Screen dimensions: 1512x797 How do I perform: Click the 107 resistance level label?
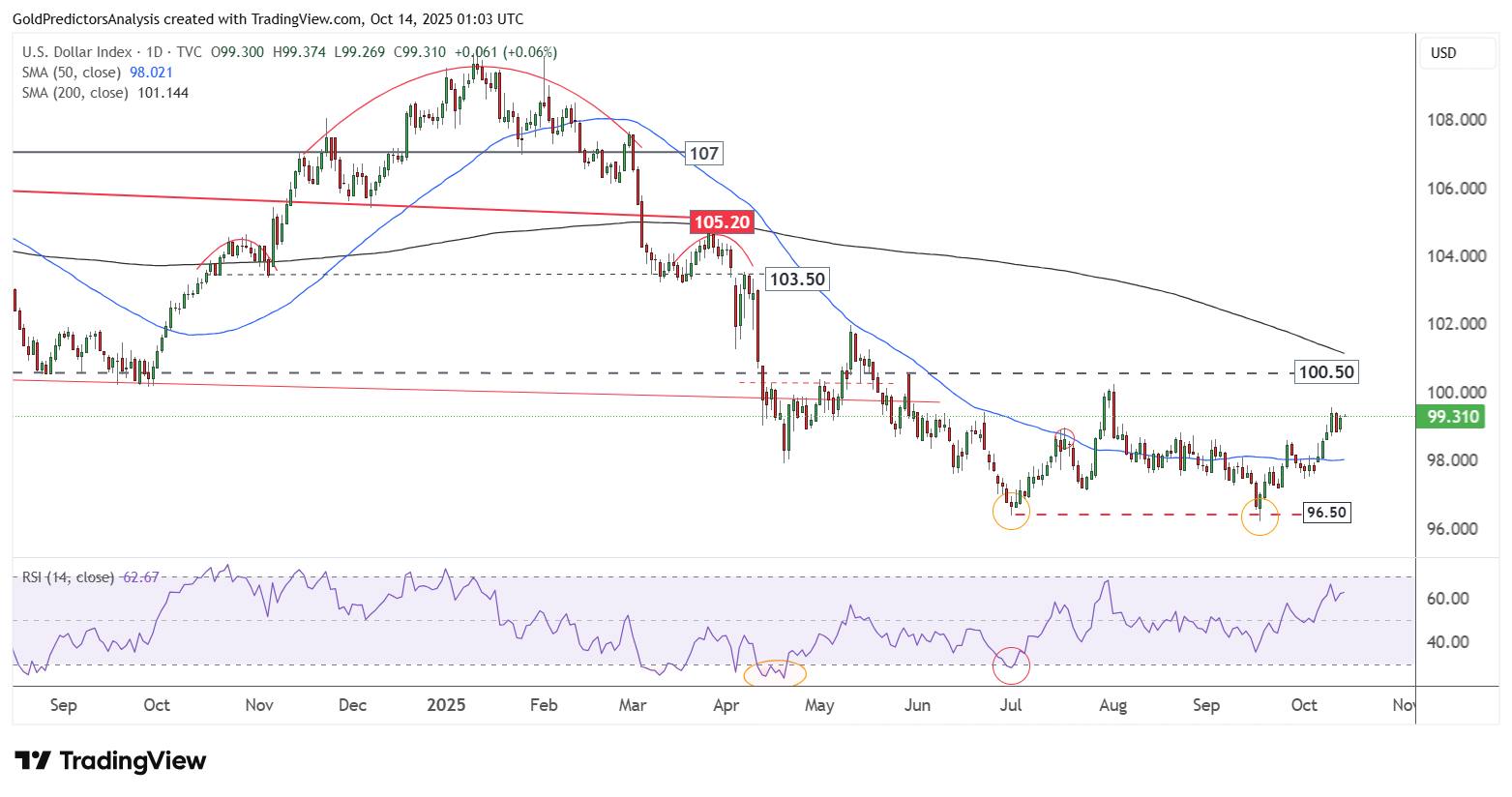[703, 153]
